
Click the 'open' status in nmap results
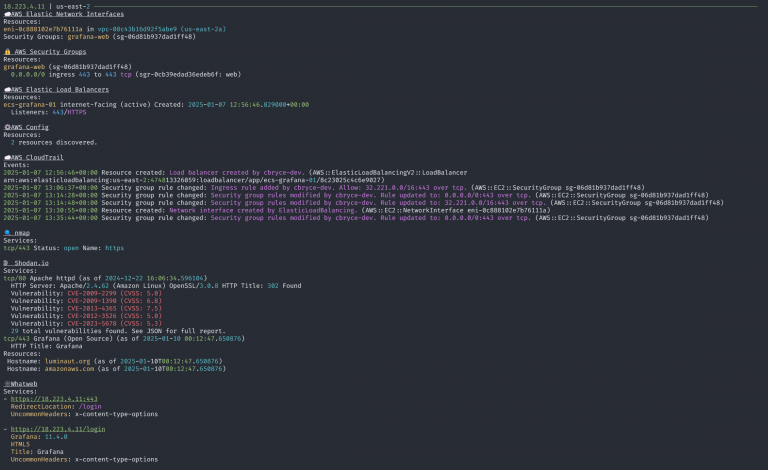click(x=71, y=248)
